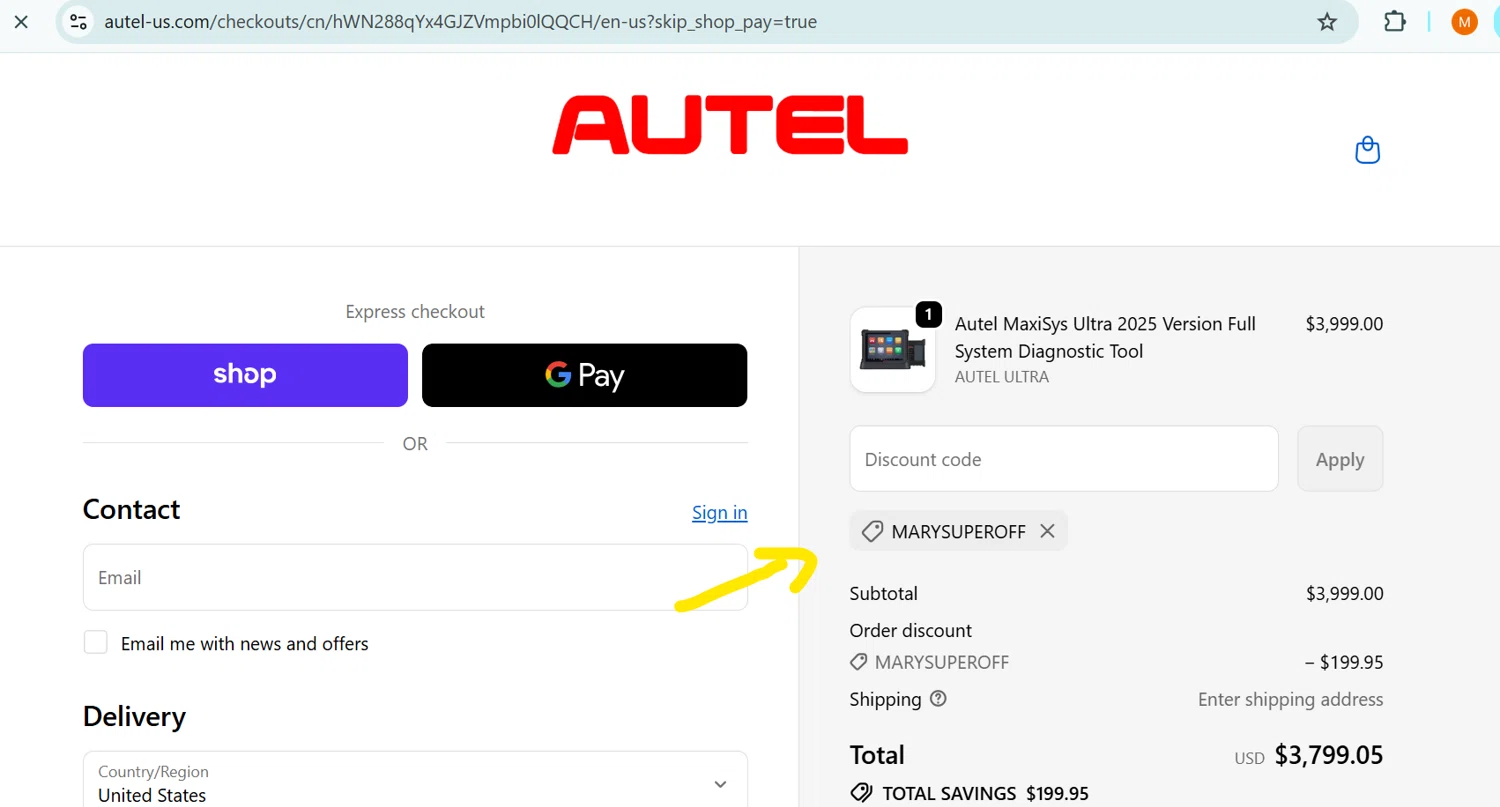The width and height of the screenshot is (1500, 807).
Task: Click the discount amount − $199.95
Action: (x=1344, y=662)
